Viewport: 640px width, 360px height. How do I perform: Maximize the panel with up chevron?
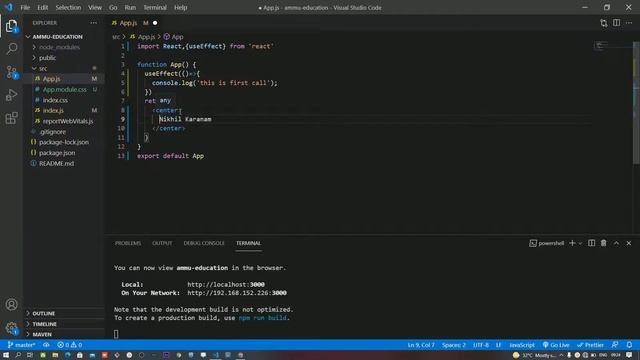tap(616, 243)
